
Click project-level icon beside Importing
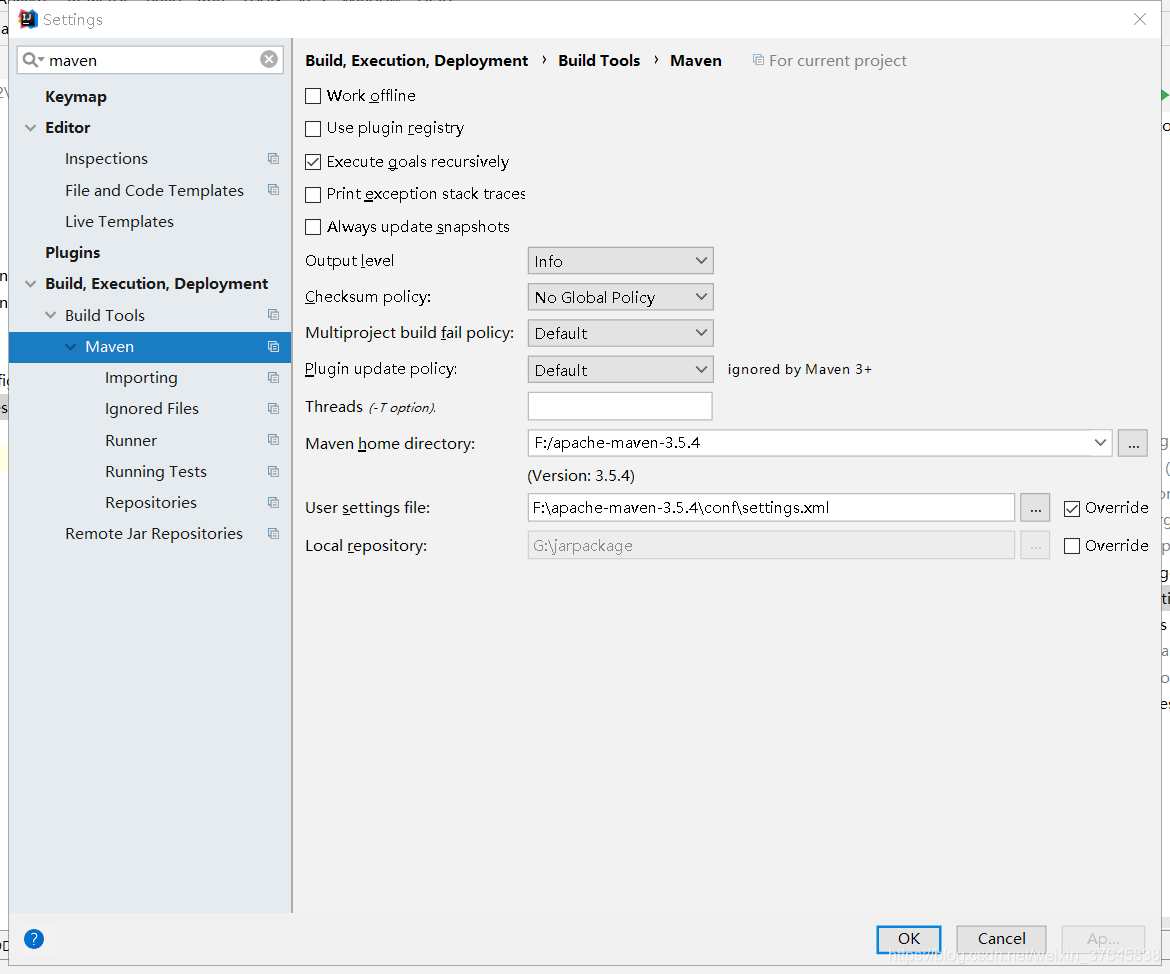coord(273,378)
